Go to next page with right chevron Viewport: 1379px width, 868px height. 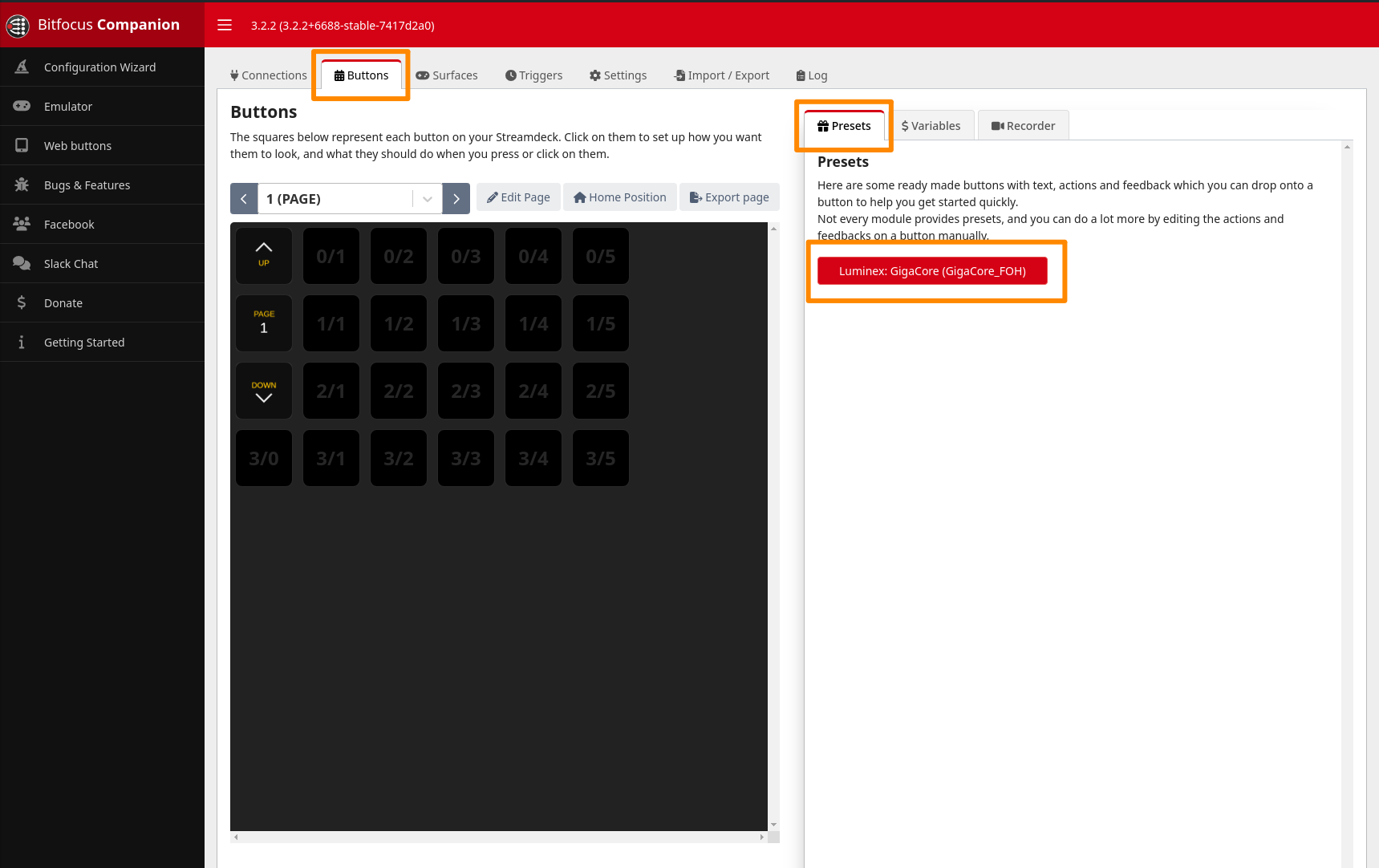tap(456, 199)
